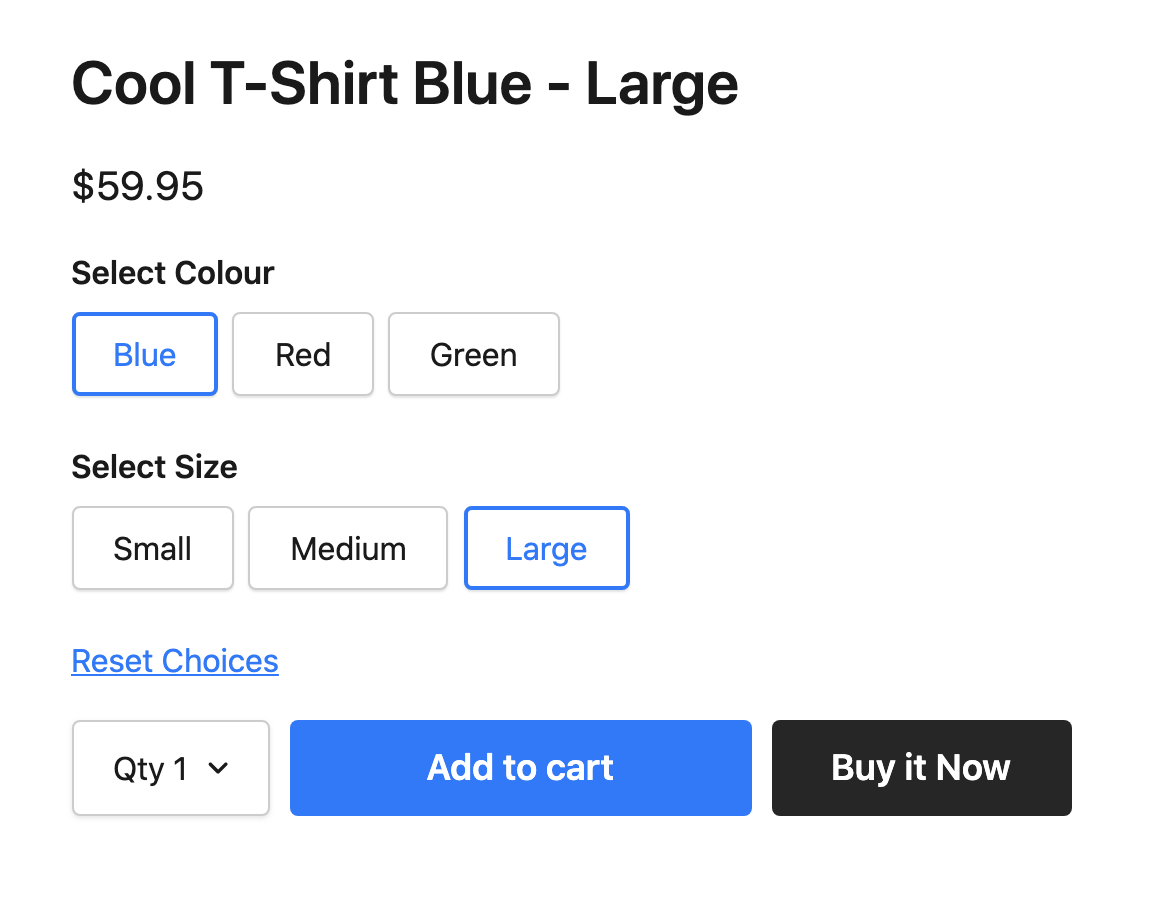Click the $59.95 price label
Screen dimensions: 1152x902
coord(137,187)
